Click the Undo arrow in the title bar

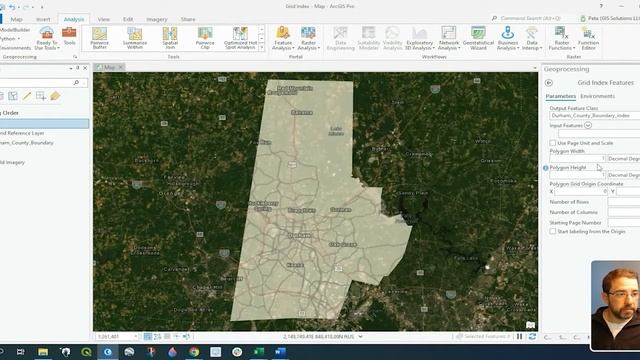click(x=12, y=7)
